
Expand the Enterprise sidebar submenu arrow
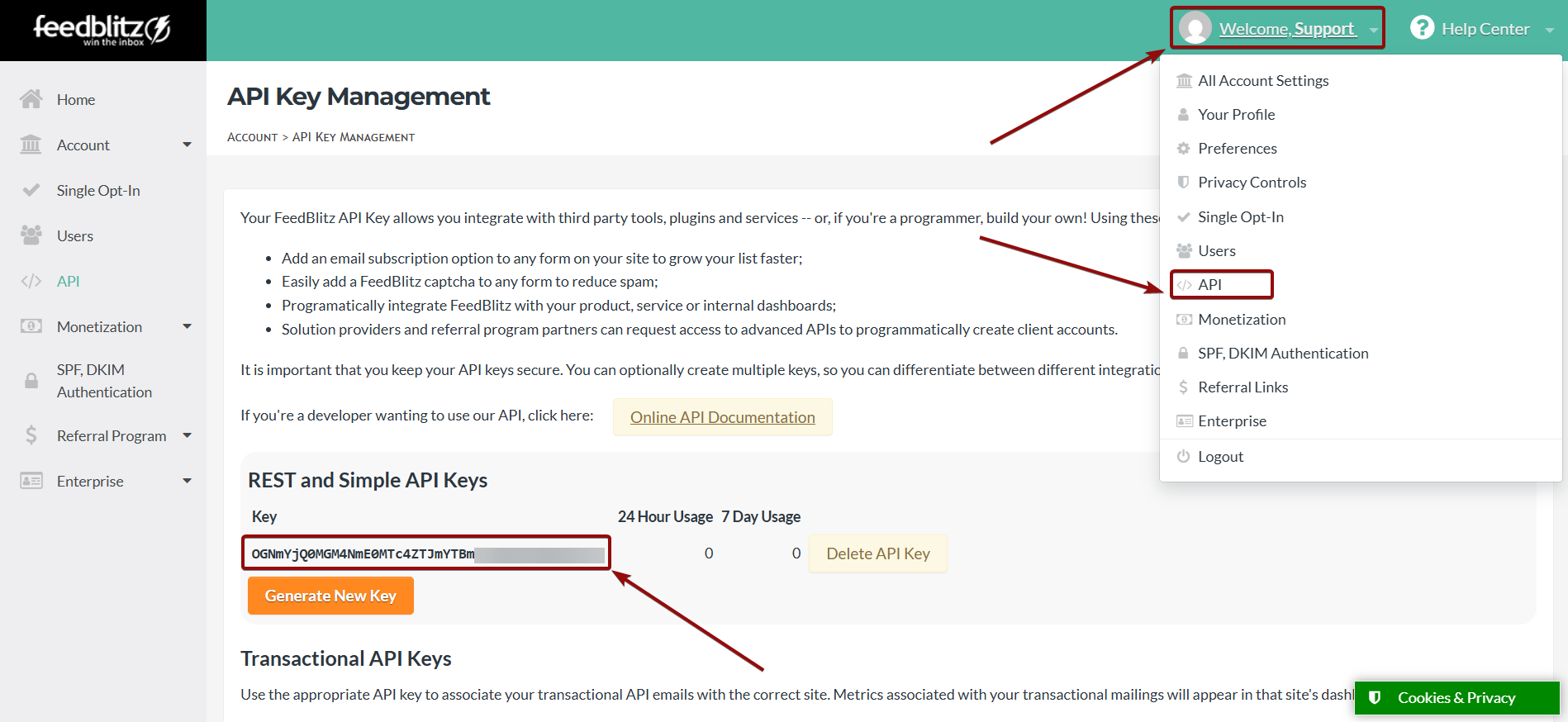tap(188, 481)
